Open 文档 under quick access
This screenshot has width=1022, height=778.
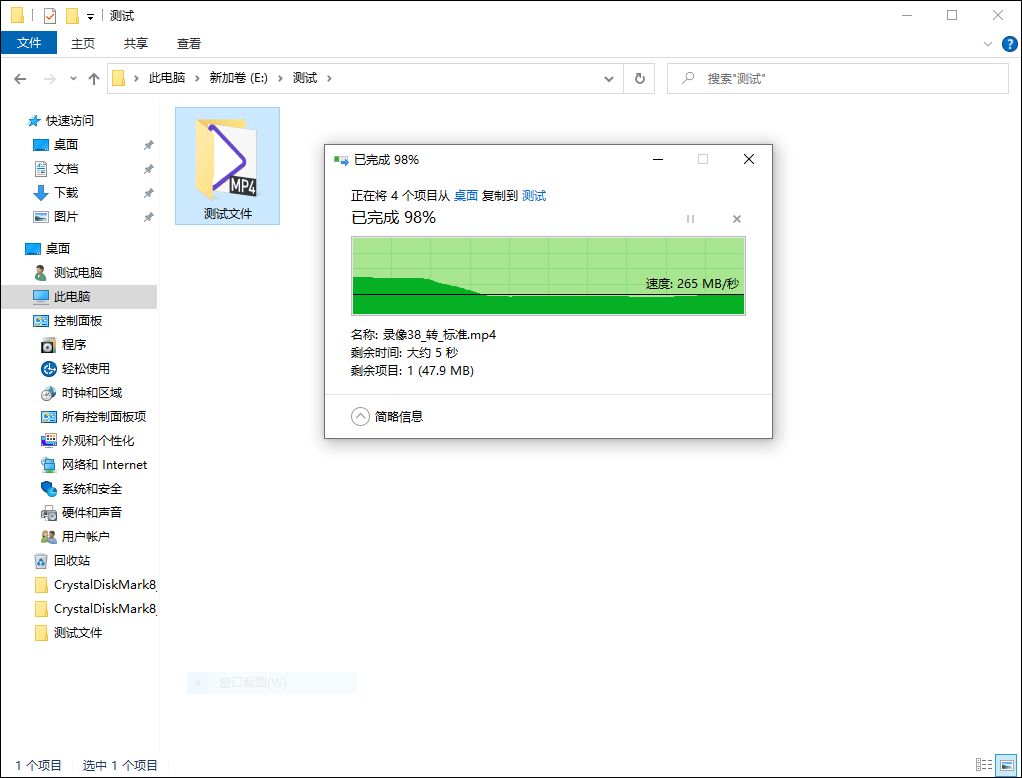coord(66,169)
